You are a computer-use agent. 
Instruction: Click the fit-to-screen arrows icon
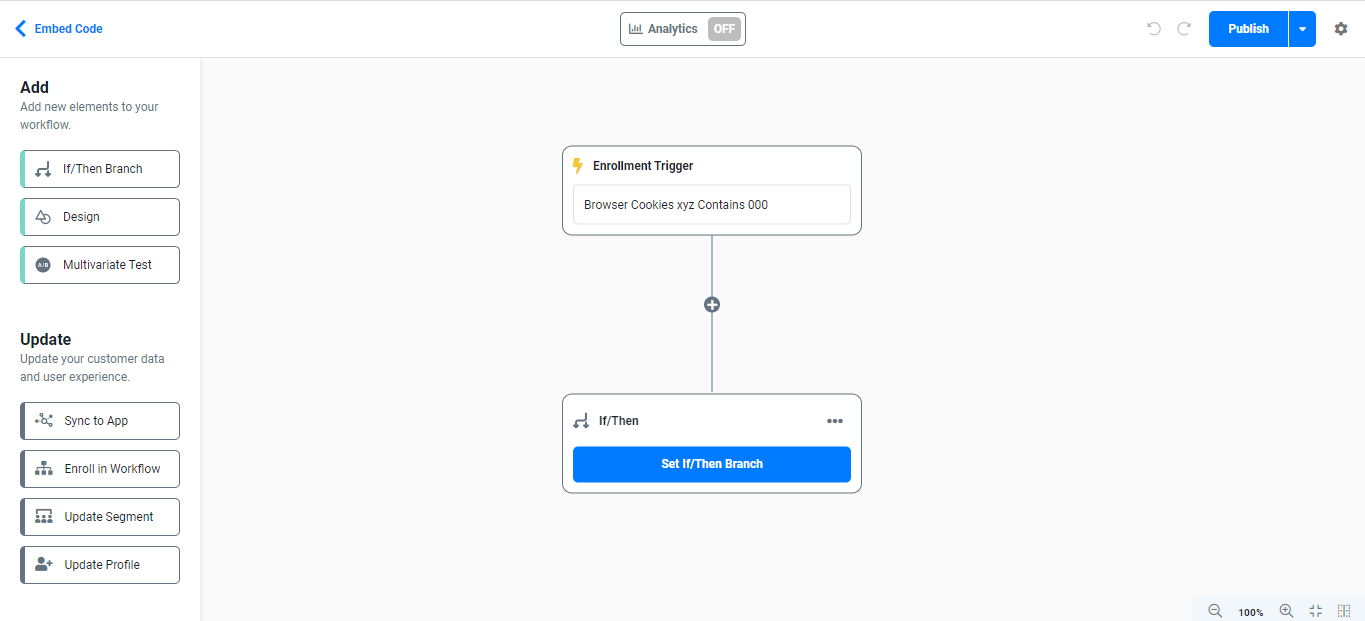pos(1315,611)
